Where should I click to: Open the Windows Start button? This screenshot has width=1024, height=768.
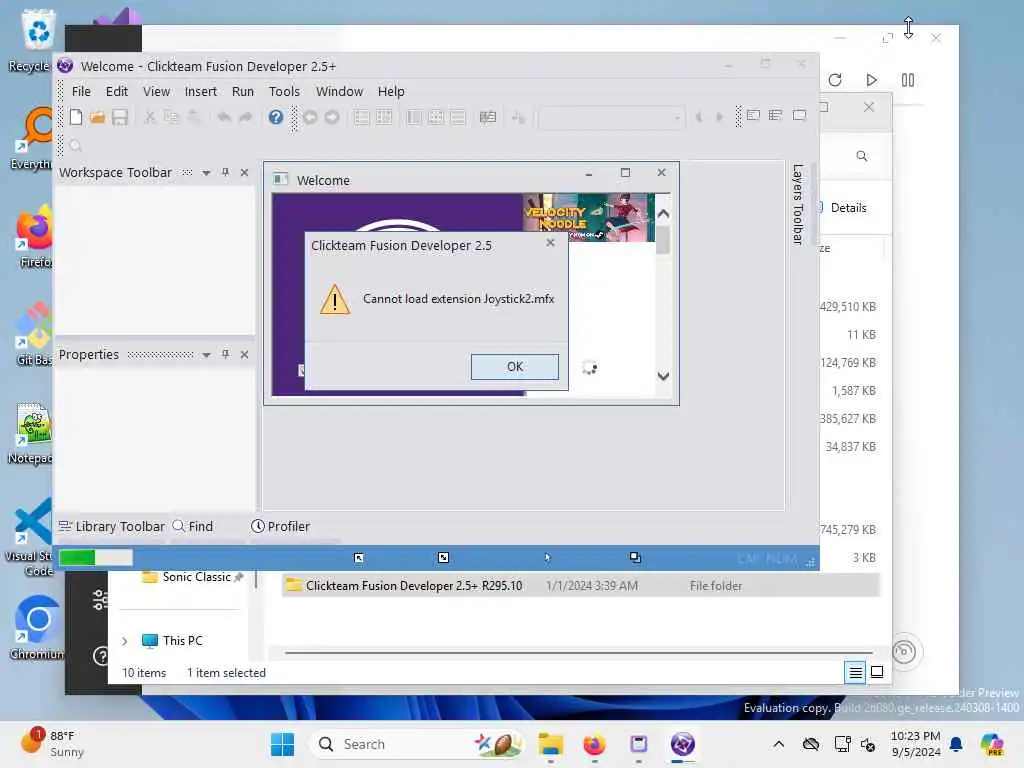282,744
